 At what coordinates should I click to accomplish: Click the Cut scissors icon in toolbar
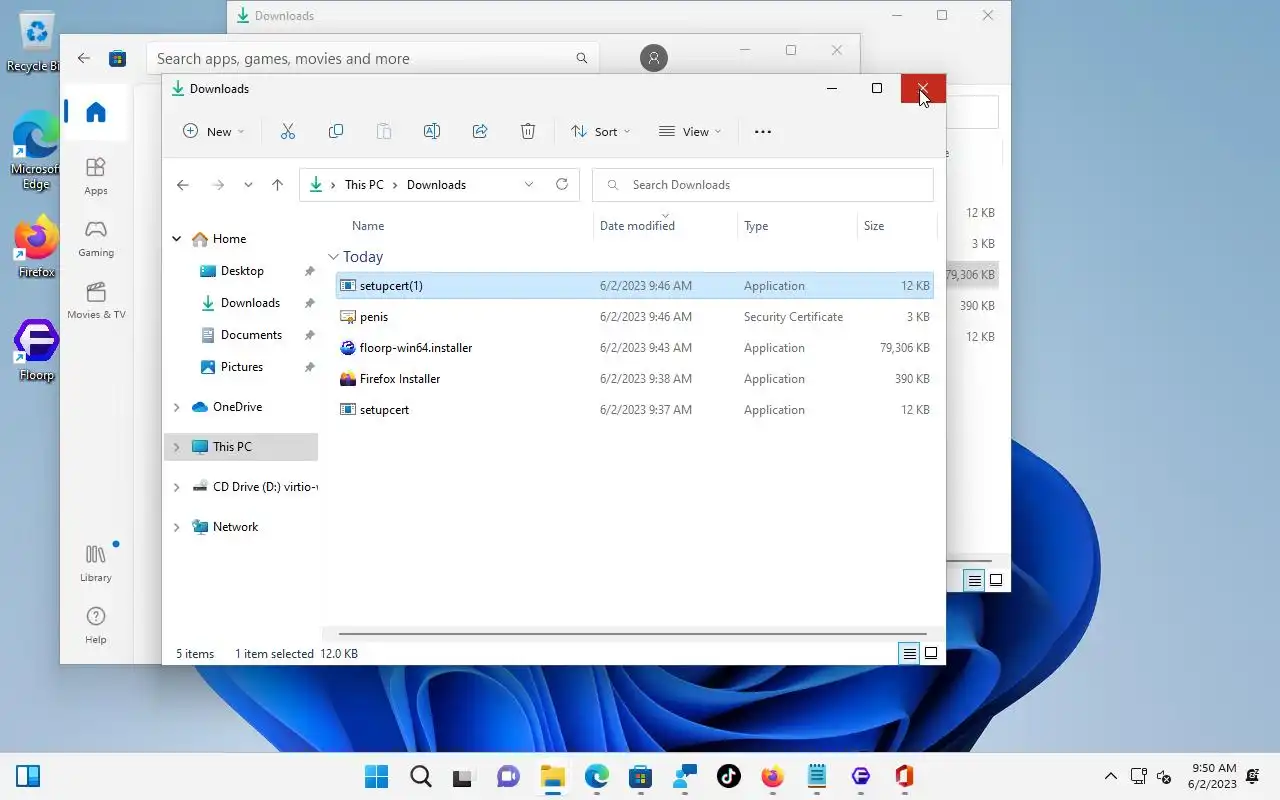pos(288,131)
